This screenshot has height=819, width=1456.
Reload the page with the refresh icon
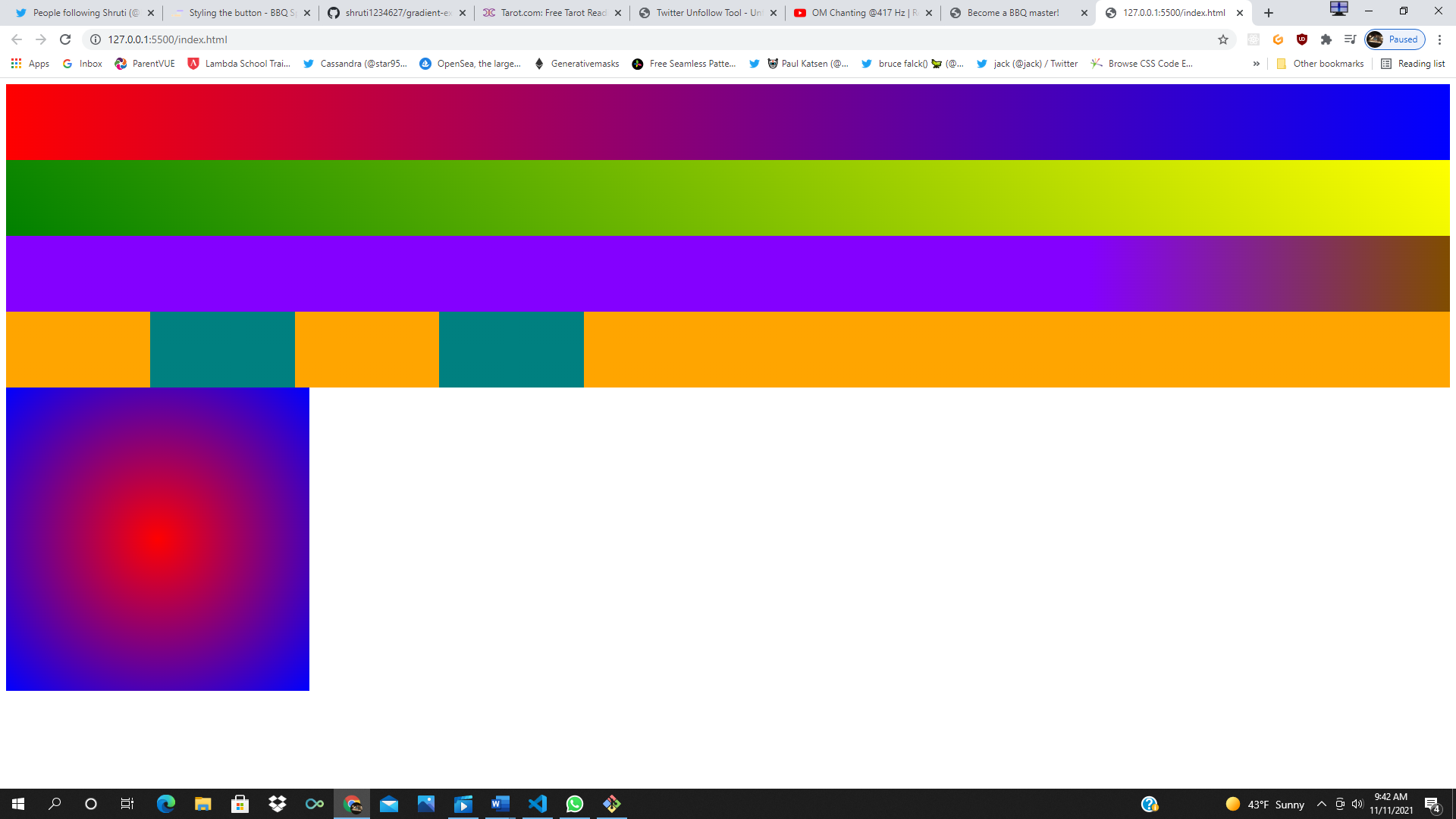65,39
